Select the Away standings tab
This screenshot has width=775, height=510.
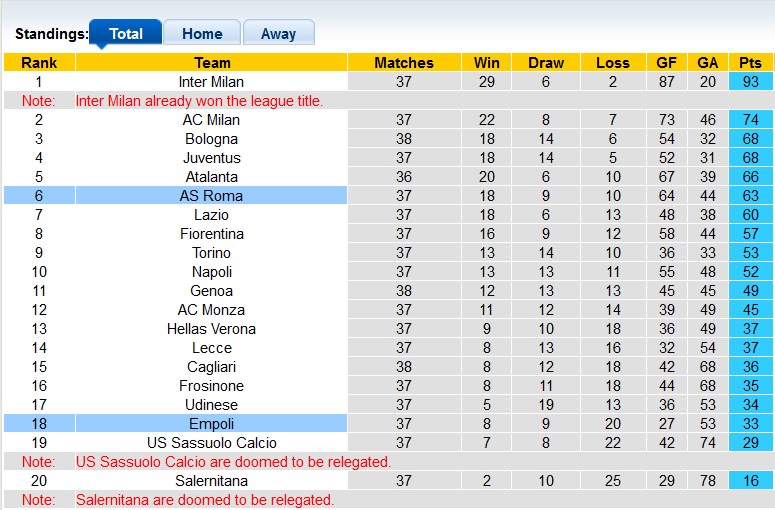point(278,33)
